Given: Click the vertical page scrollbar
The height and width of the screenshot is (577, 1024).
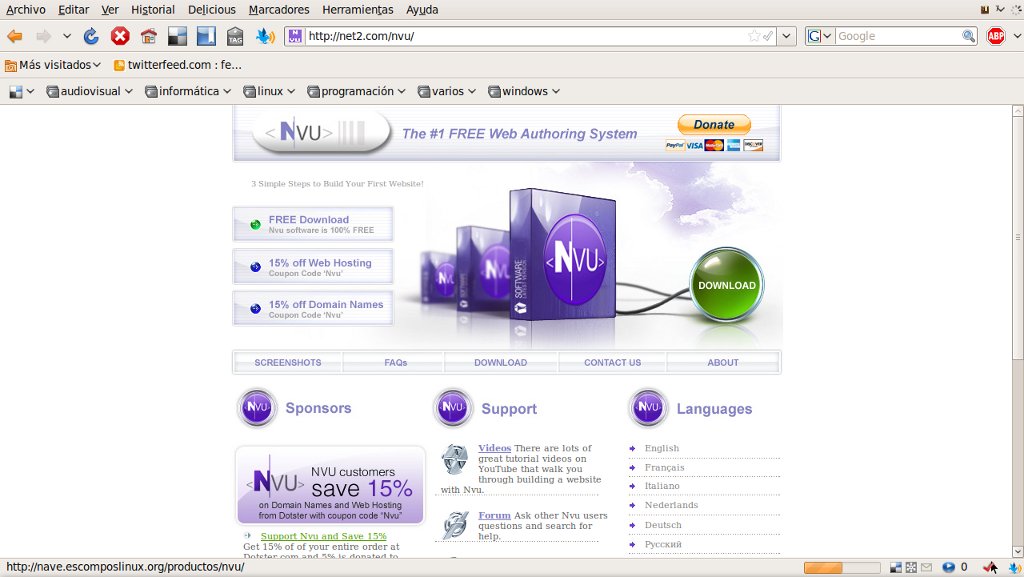Looking at the screenshot, I should (x=1017, y=331).
